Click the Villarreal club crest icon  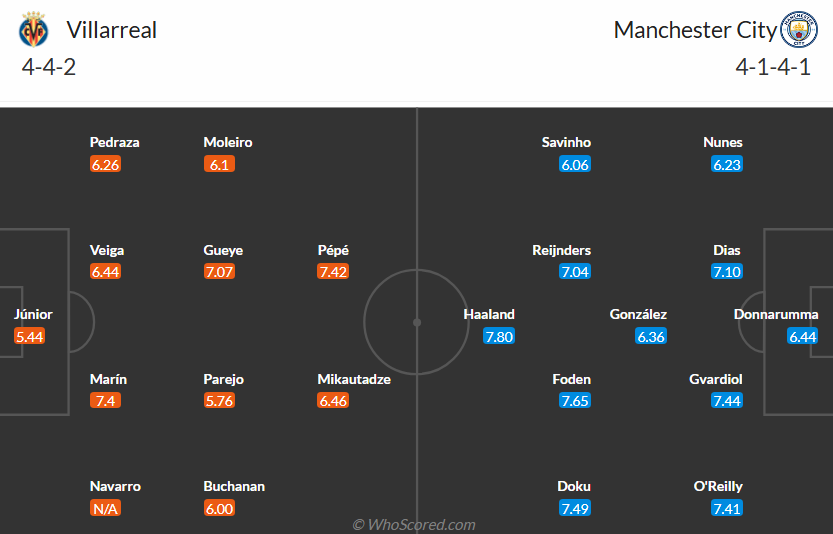point(34,30)
